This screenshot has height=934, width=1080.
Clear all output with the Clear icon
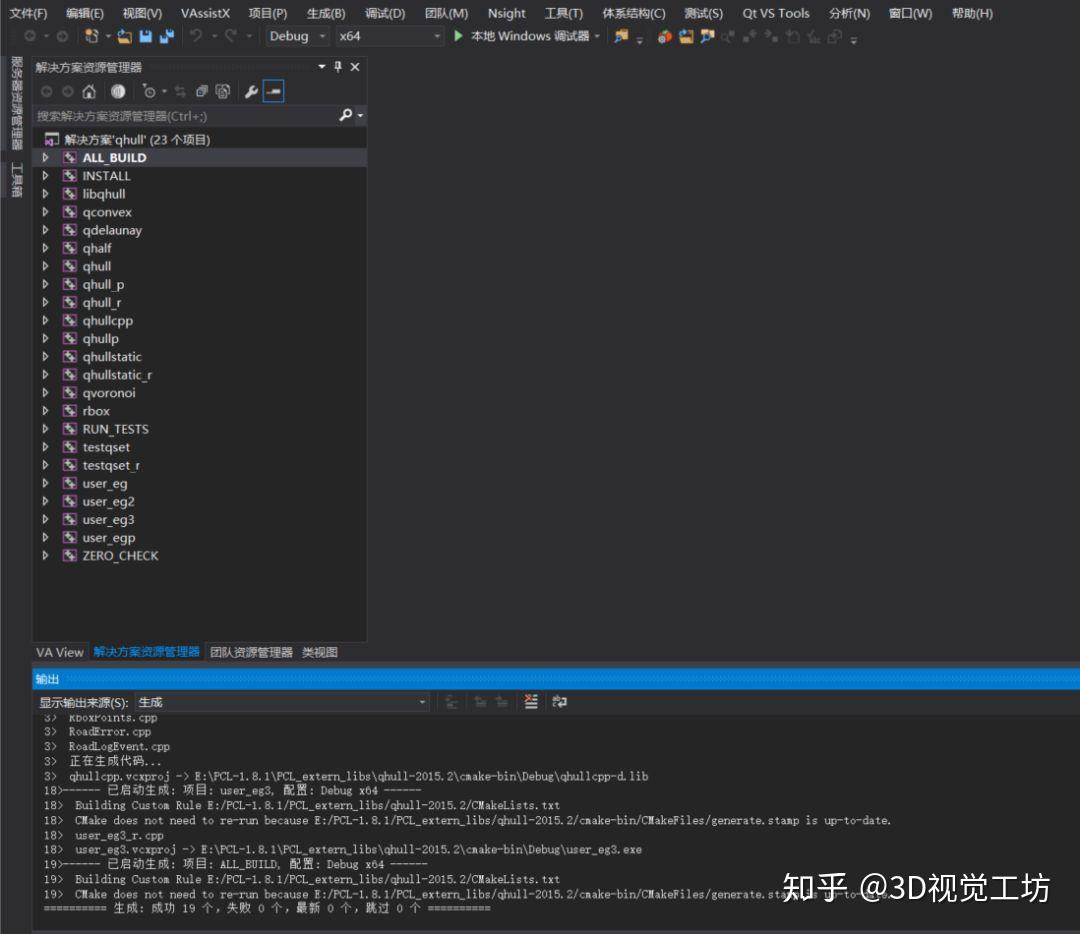(x=531, y=702)
